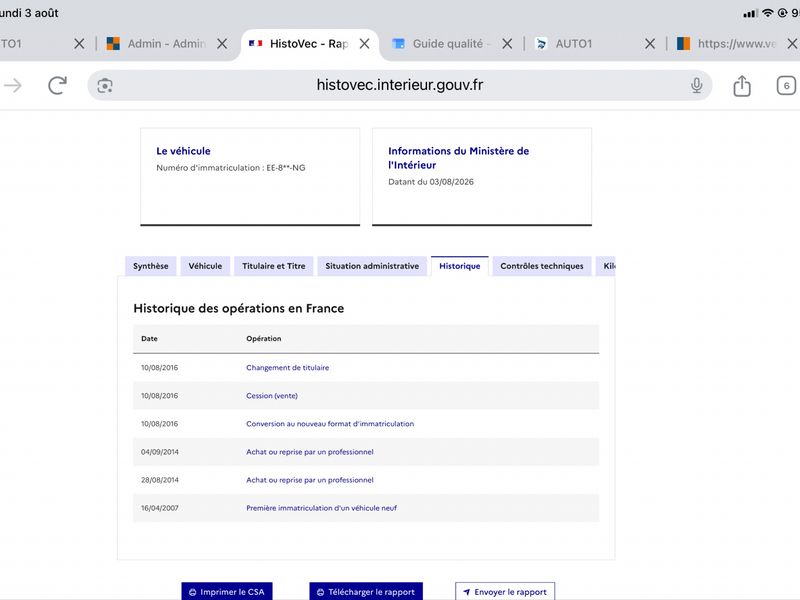
Task: Open the Situation administrative tab
Action: [x=372, y=266]
